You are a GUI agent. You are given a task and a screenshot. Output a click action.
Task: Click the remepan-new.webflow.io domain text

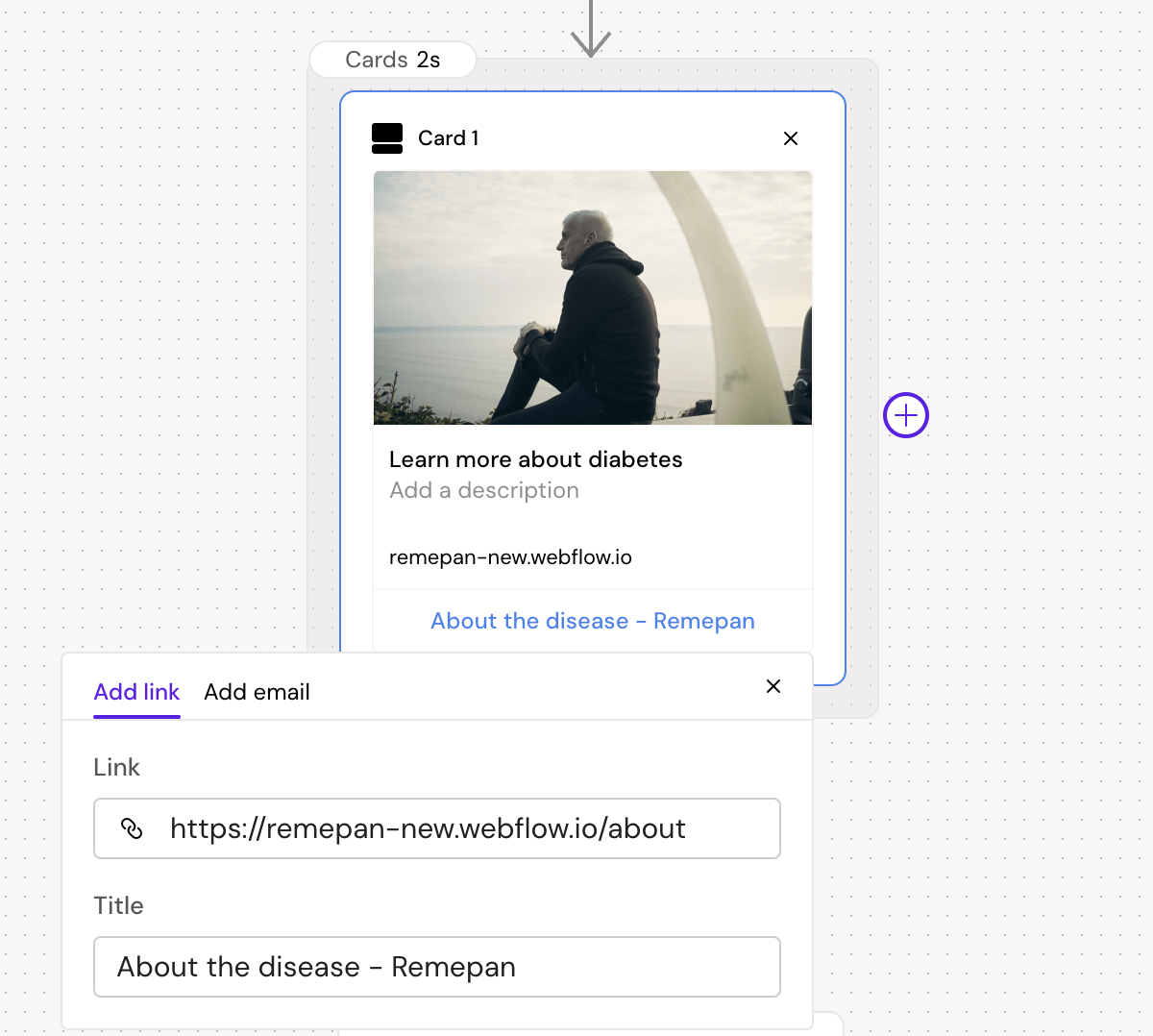click(x=510, y=557)
